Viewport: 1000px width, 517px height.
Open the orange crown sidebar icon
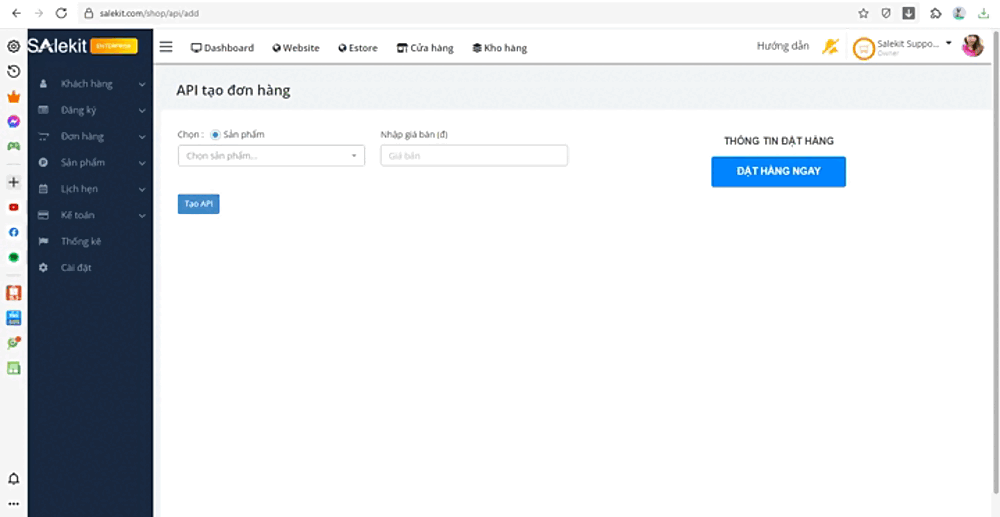pyautogui.click(x=13, y=97)
